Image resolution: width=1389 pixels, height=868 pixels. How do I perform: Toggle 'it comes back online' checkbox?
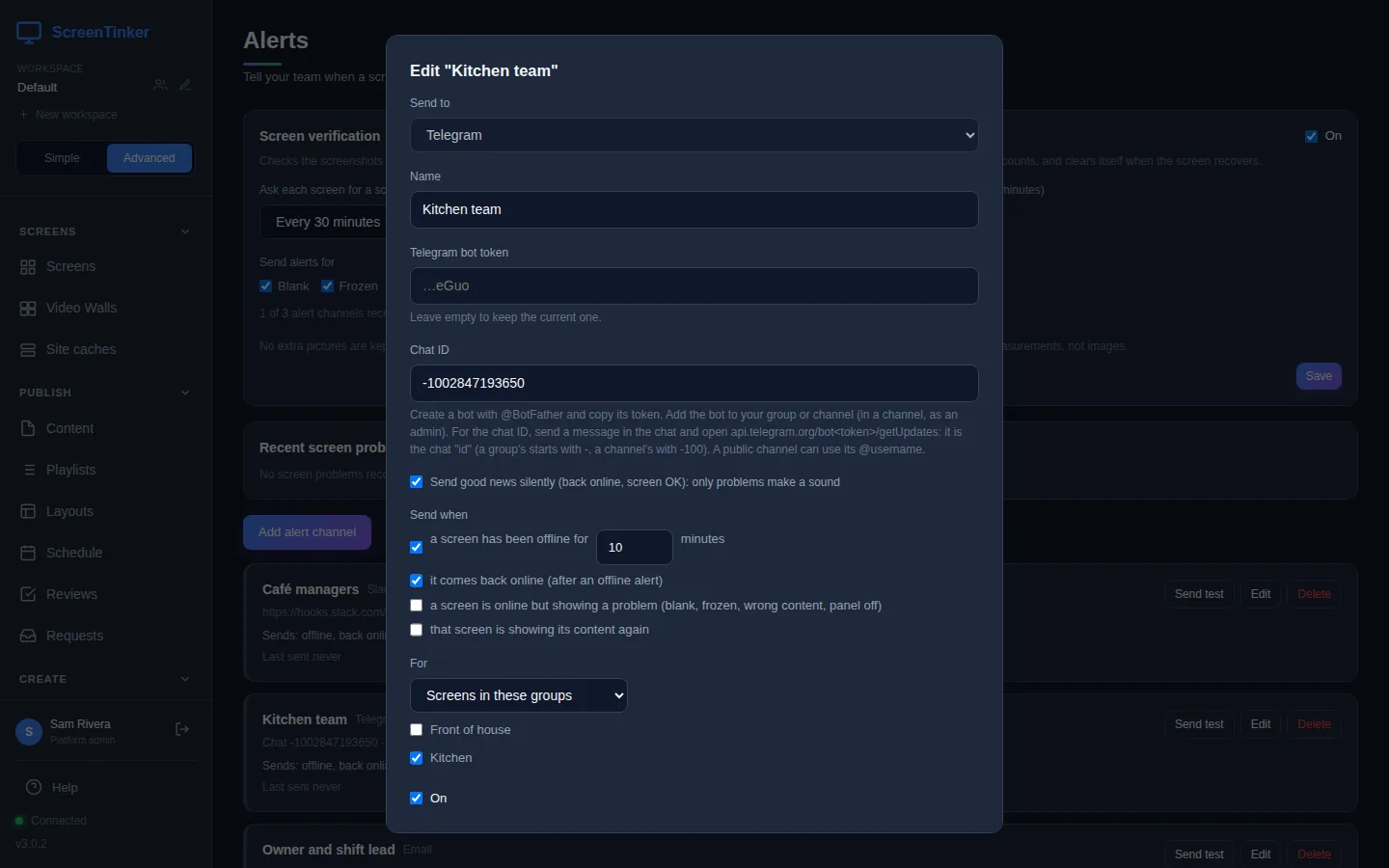point(417,581)
